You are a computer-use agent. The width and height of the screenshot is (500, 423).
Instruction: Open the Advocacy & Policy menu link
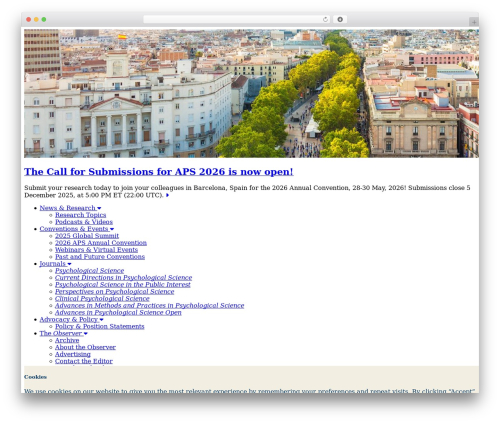pos(69,320)
